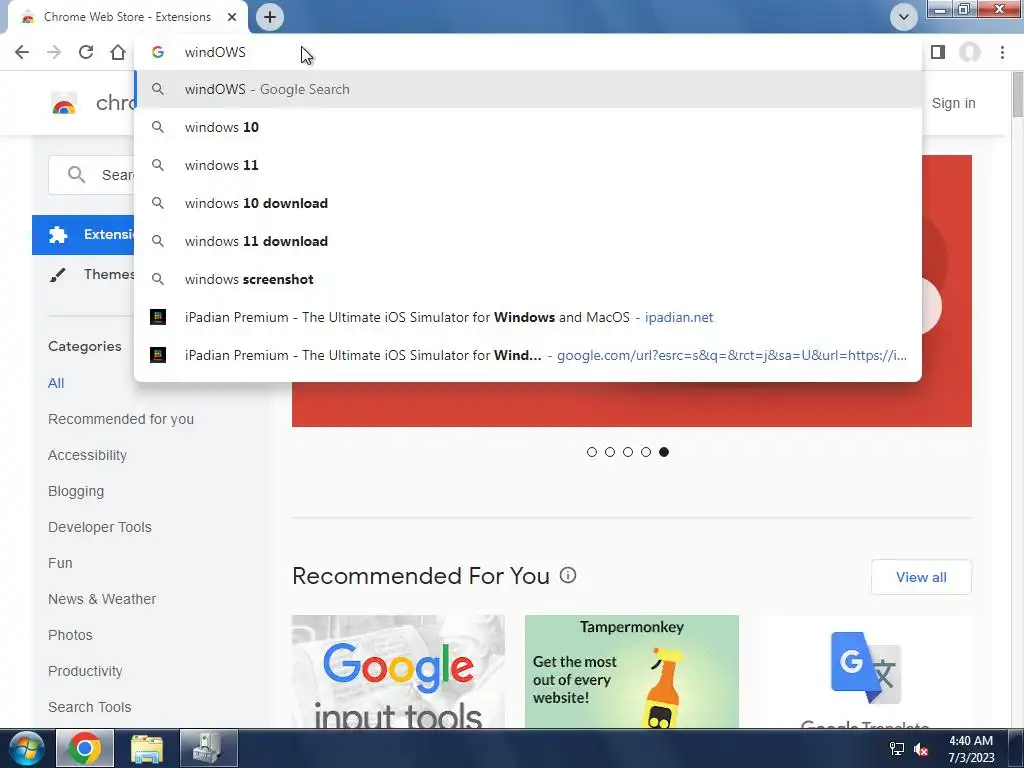The height and width of the screenshot is (768, 1024).
Task: Select the second carousel dot
Action: pos(610,452)
